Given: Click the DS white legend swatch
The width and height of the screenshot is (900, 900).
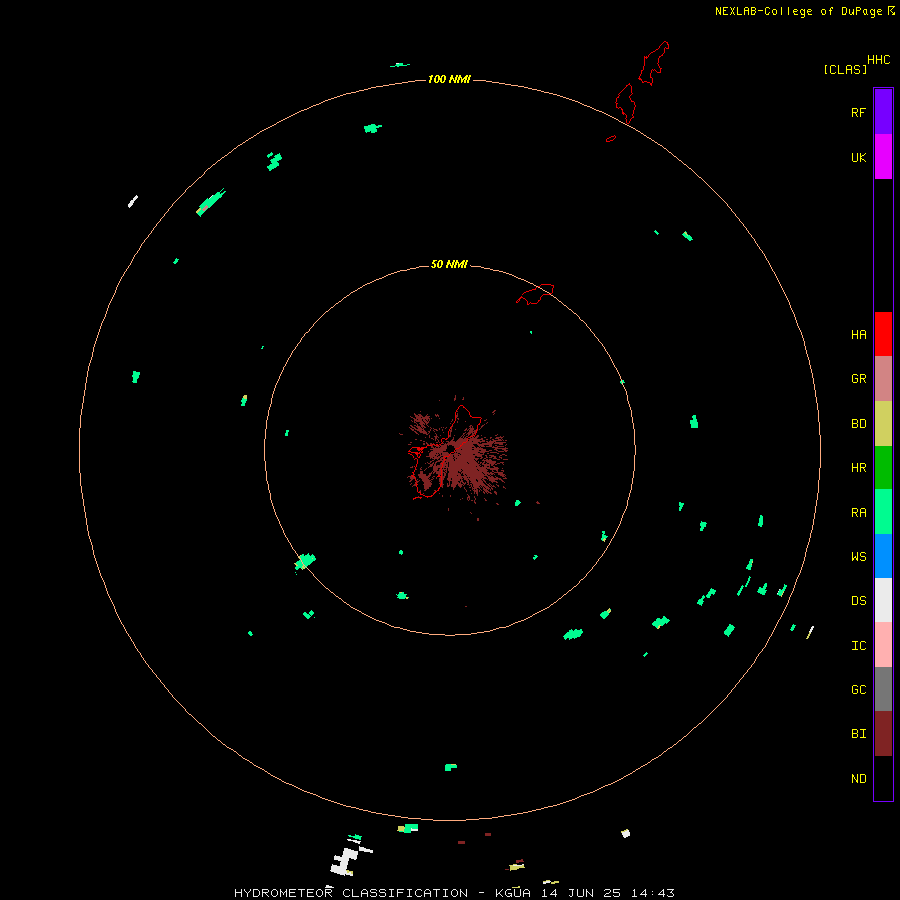Looking at the screenshot, I should [883, 600].
